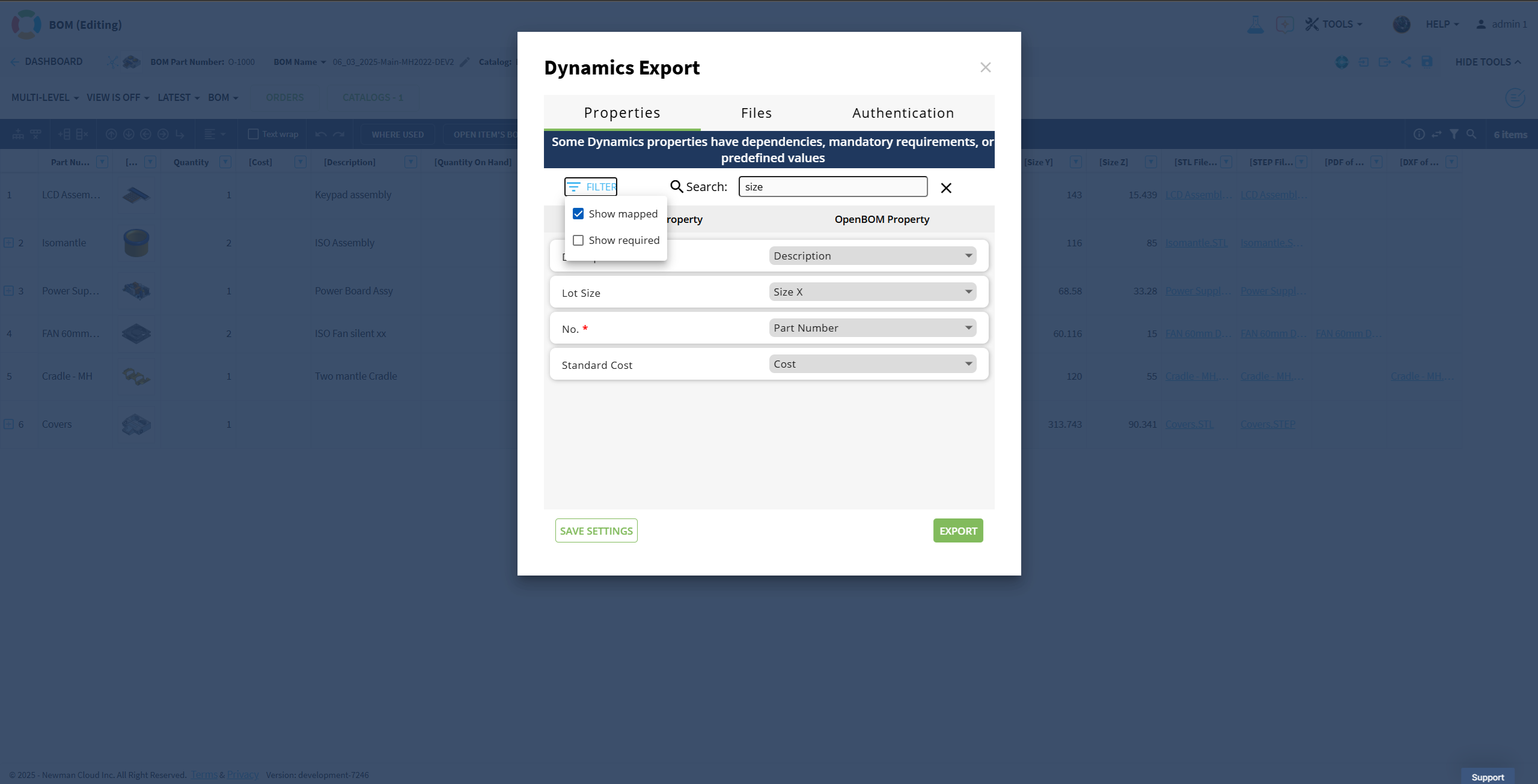Enable the Show required checkbox
Image resolution: width=1538 pixels, height=784 pixels.
(578, 240)
